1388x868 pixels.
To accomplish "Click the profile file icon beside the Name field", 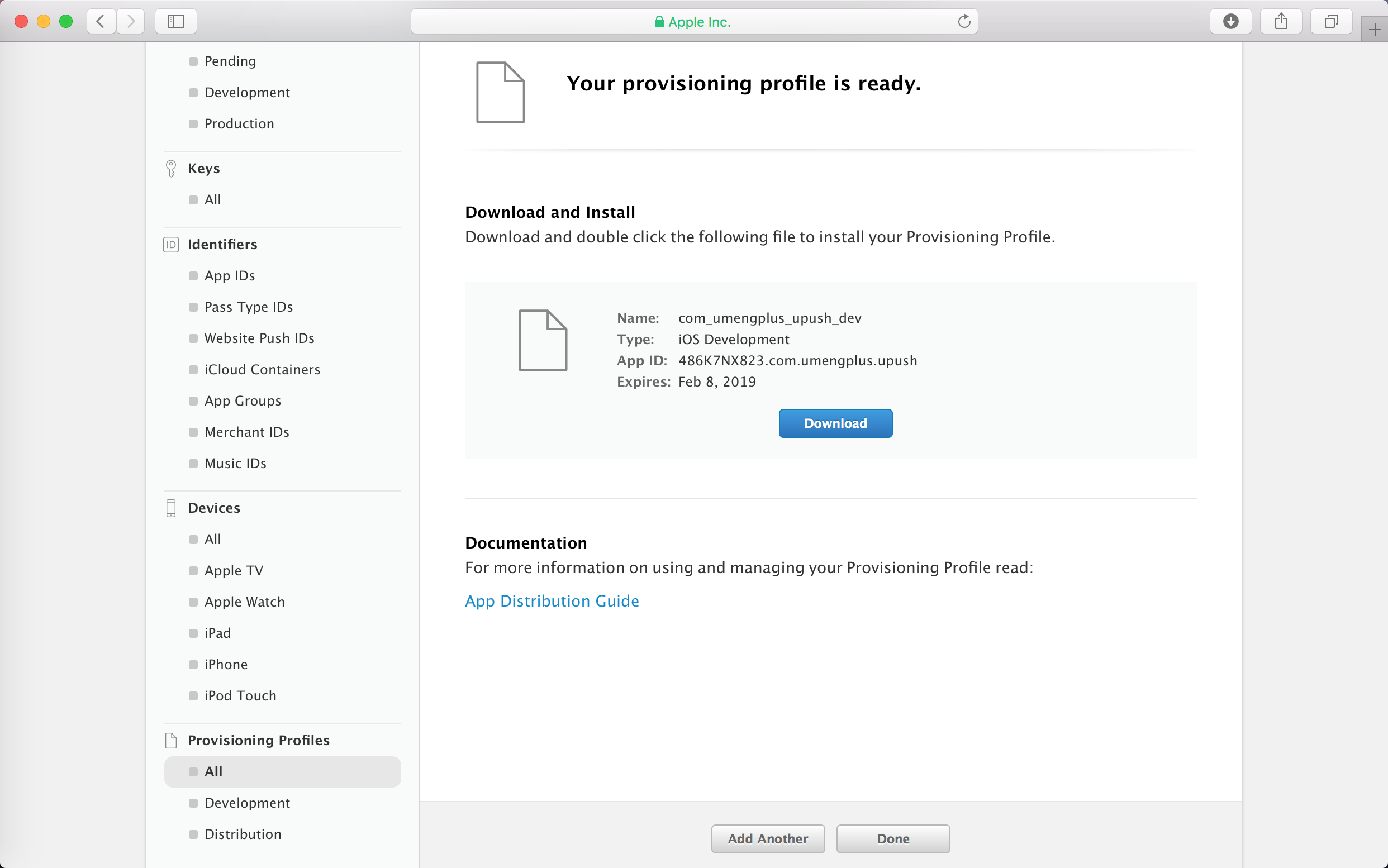I will click(543, 340).
